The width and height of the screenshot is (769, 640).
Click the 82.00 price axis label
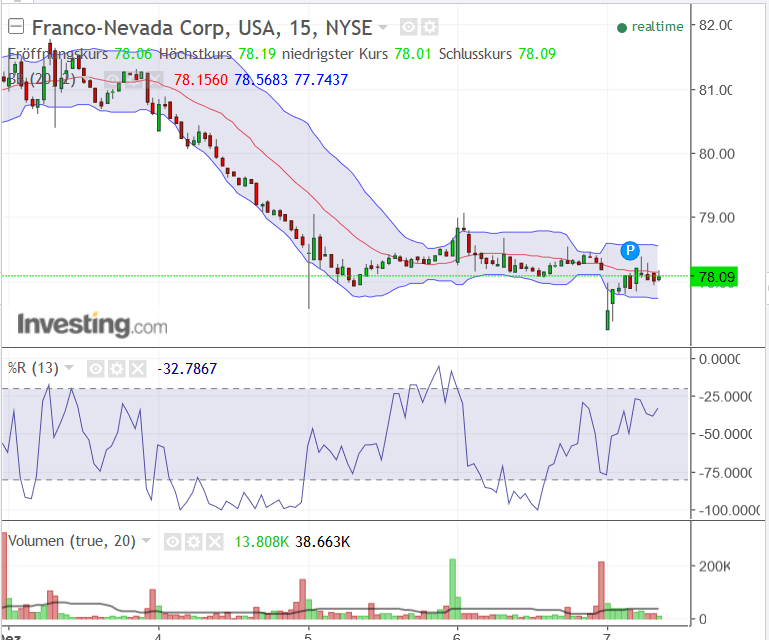716,26
